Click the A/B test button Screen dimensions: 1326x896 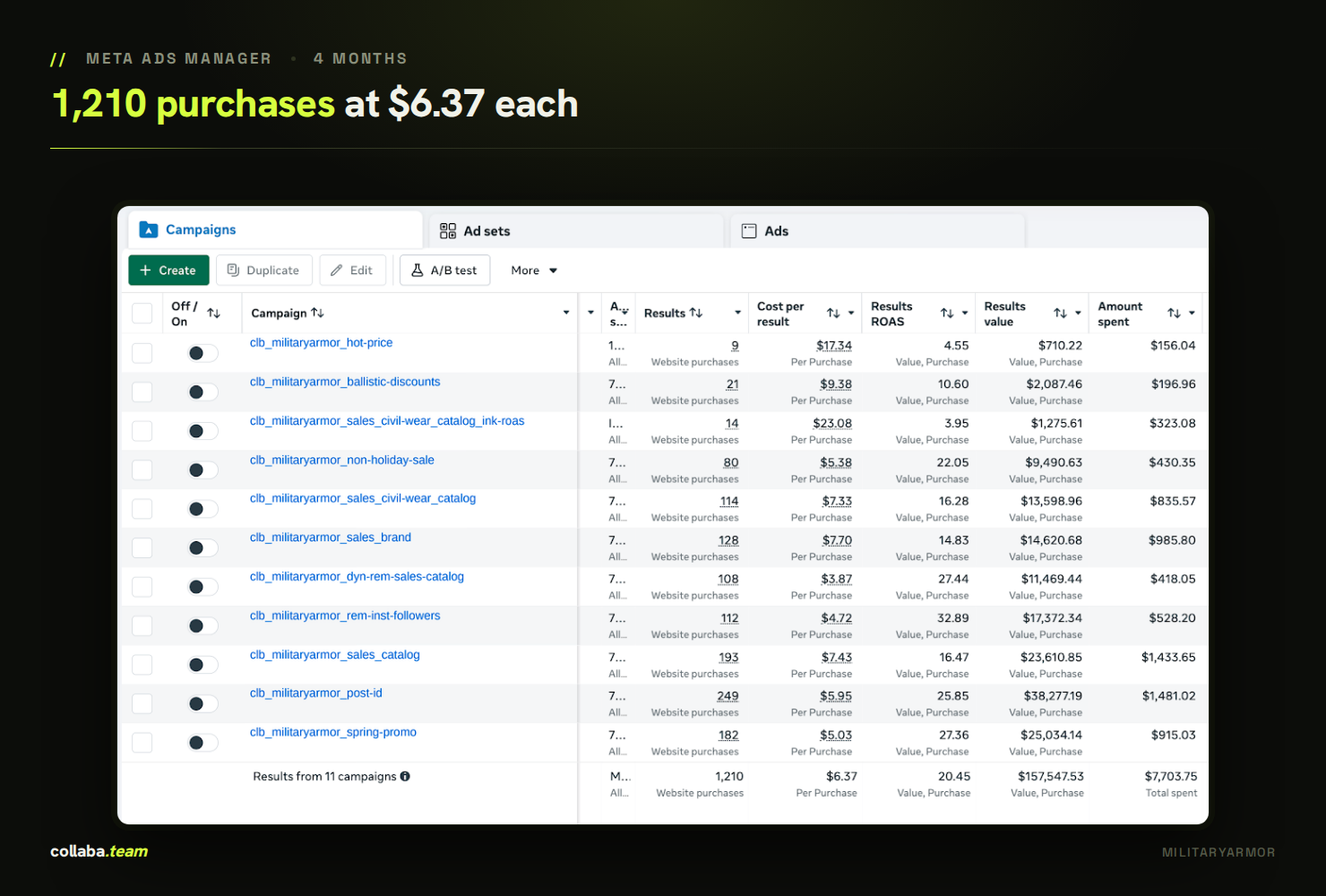coord(444,271)
